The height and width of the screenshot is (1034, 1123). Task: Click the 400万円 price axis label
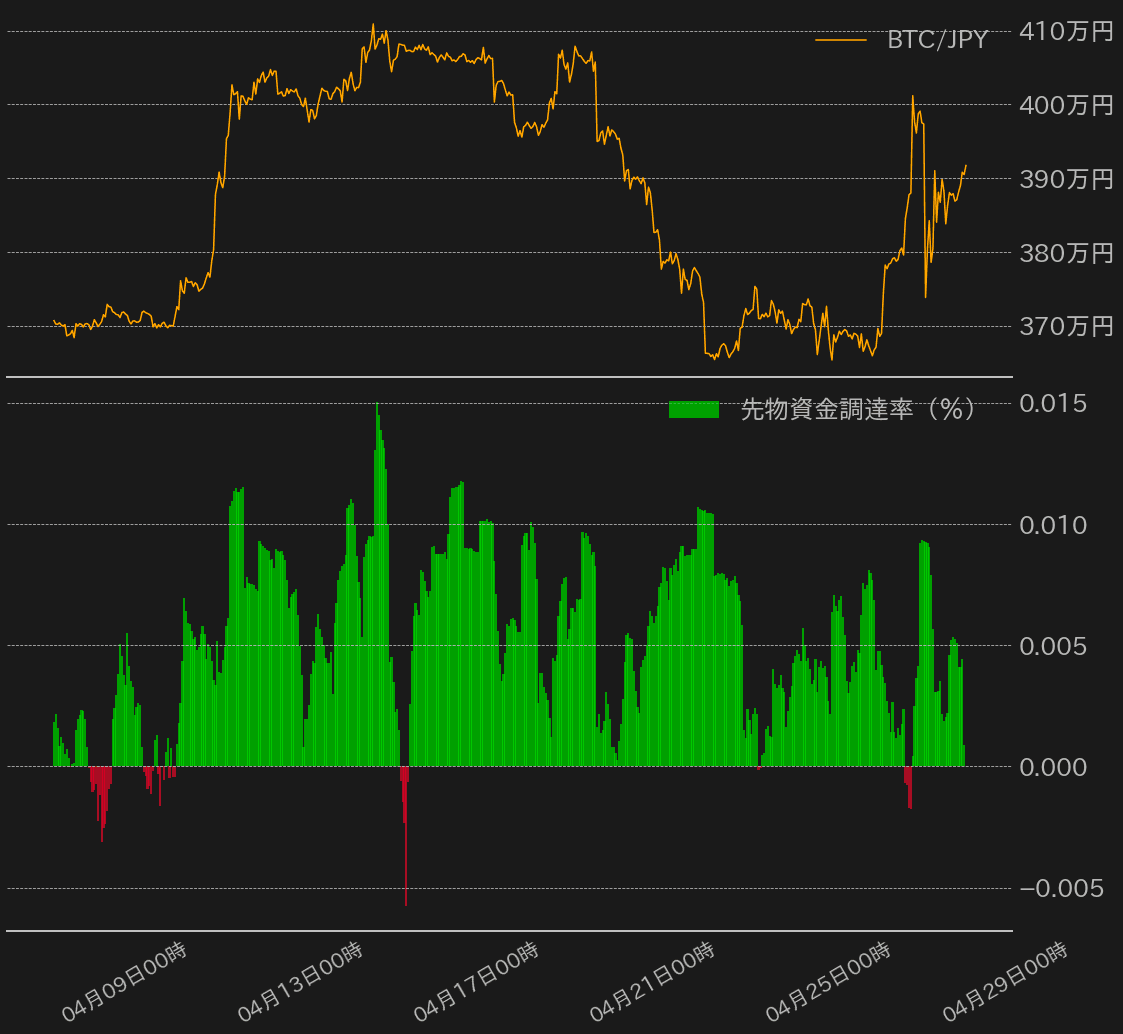click(x=1065, y=105)
